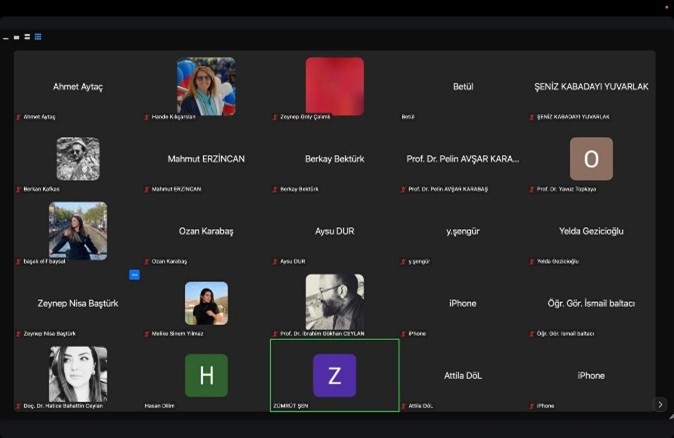
Task: Select the purple Z avatar ZÜMRÜT ŞEN
Action: 334,375
